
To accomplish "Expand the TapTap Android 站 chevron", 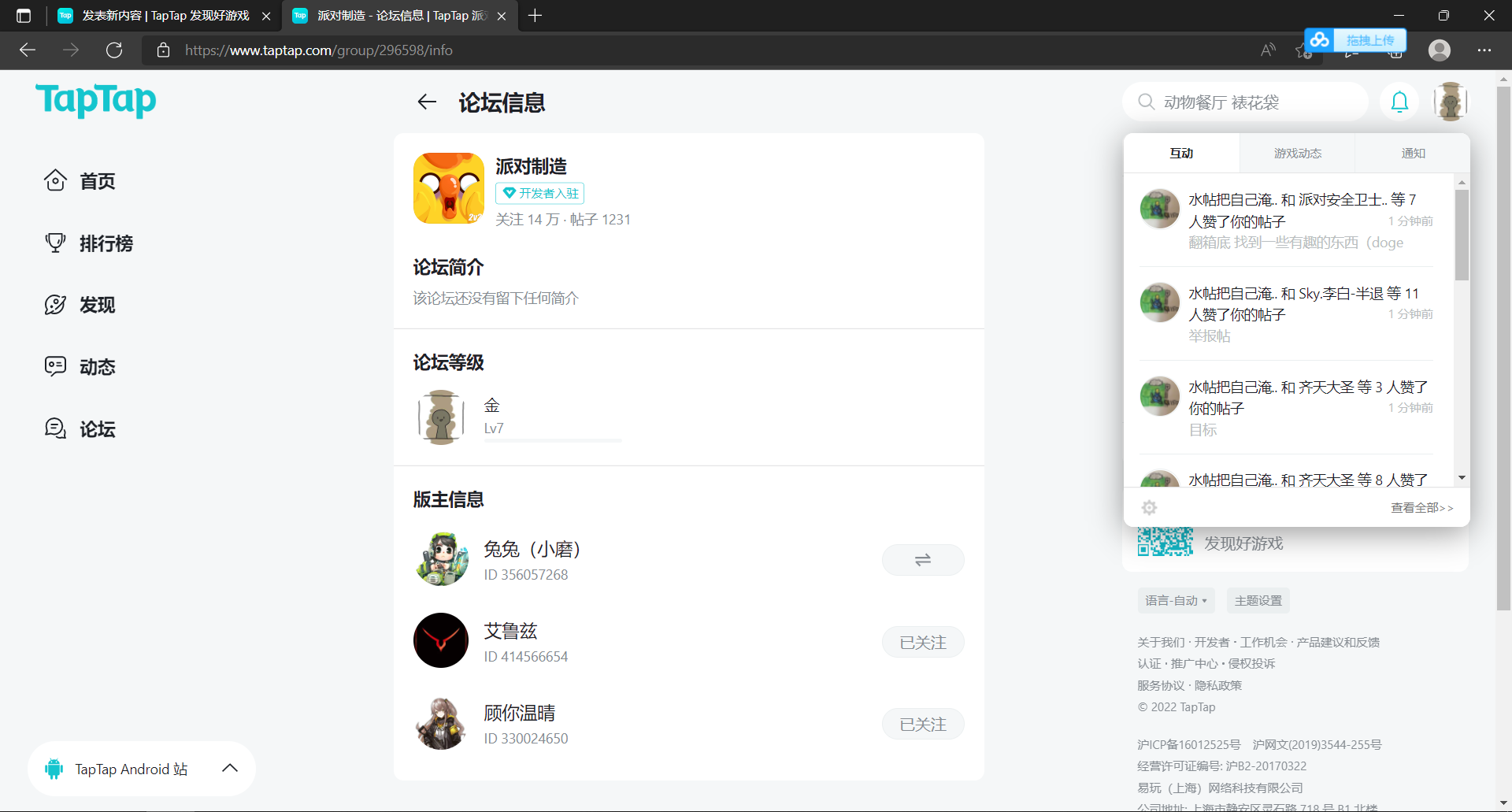I will 230,768.
